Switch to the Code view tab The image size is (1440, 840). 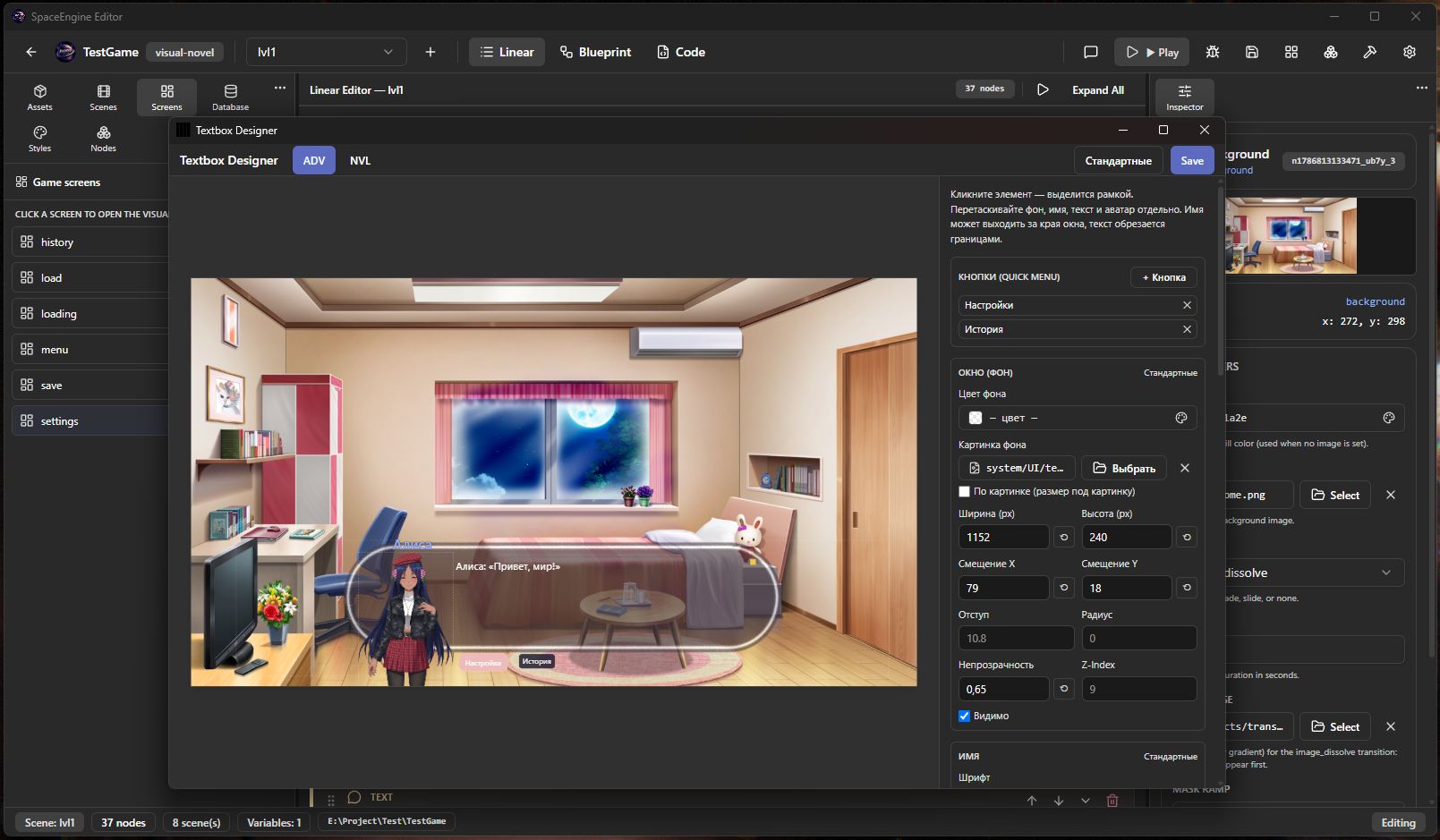click(x=680, y=52)
